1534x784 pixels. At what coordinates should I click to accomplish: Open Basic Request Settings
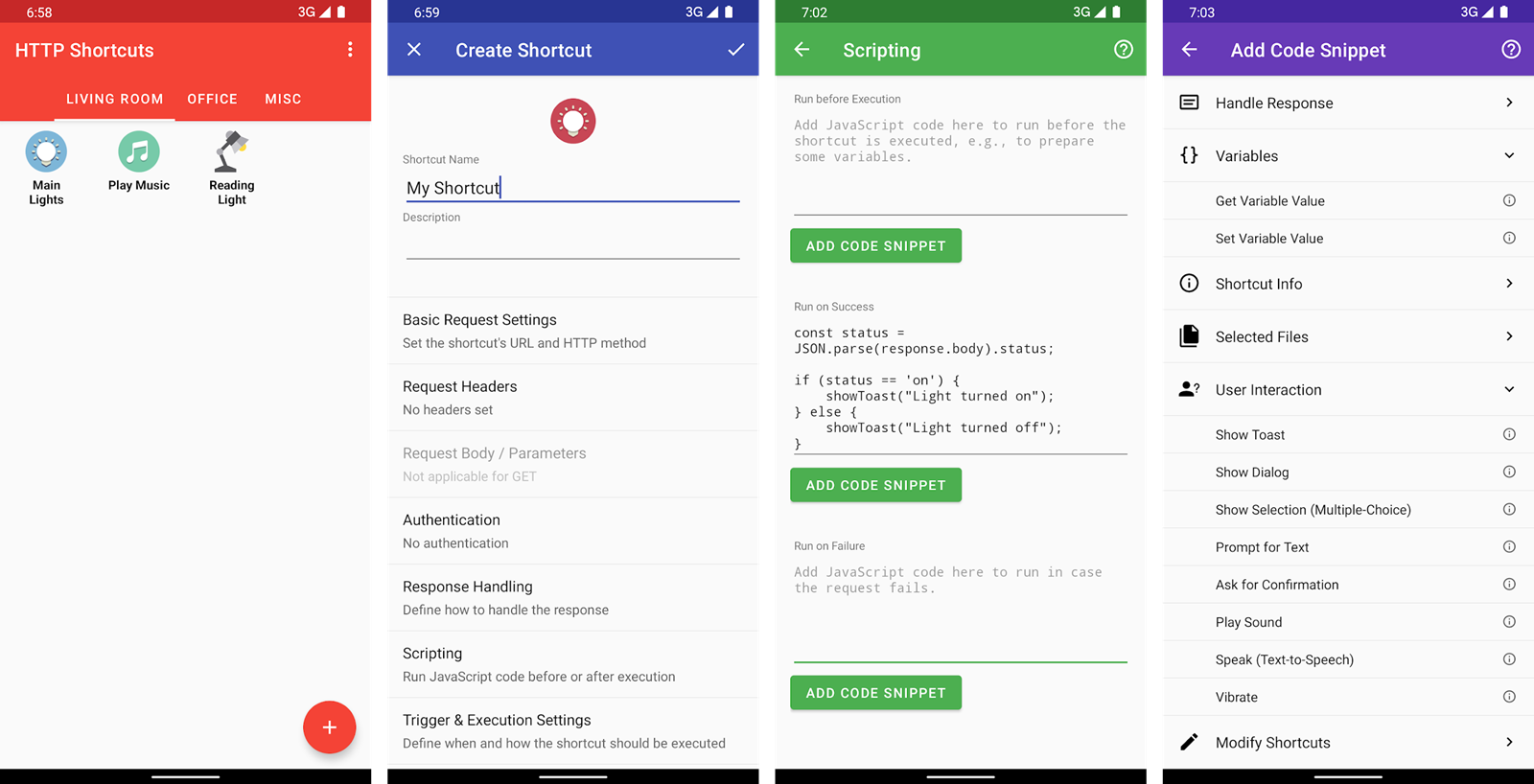point(573,331)
